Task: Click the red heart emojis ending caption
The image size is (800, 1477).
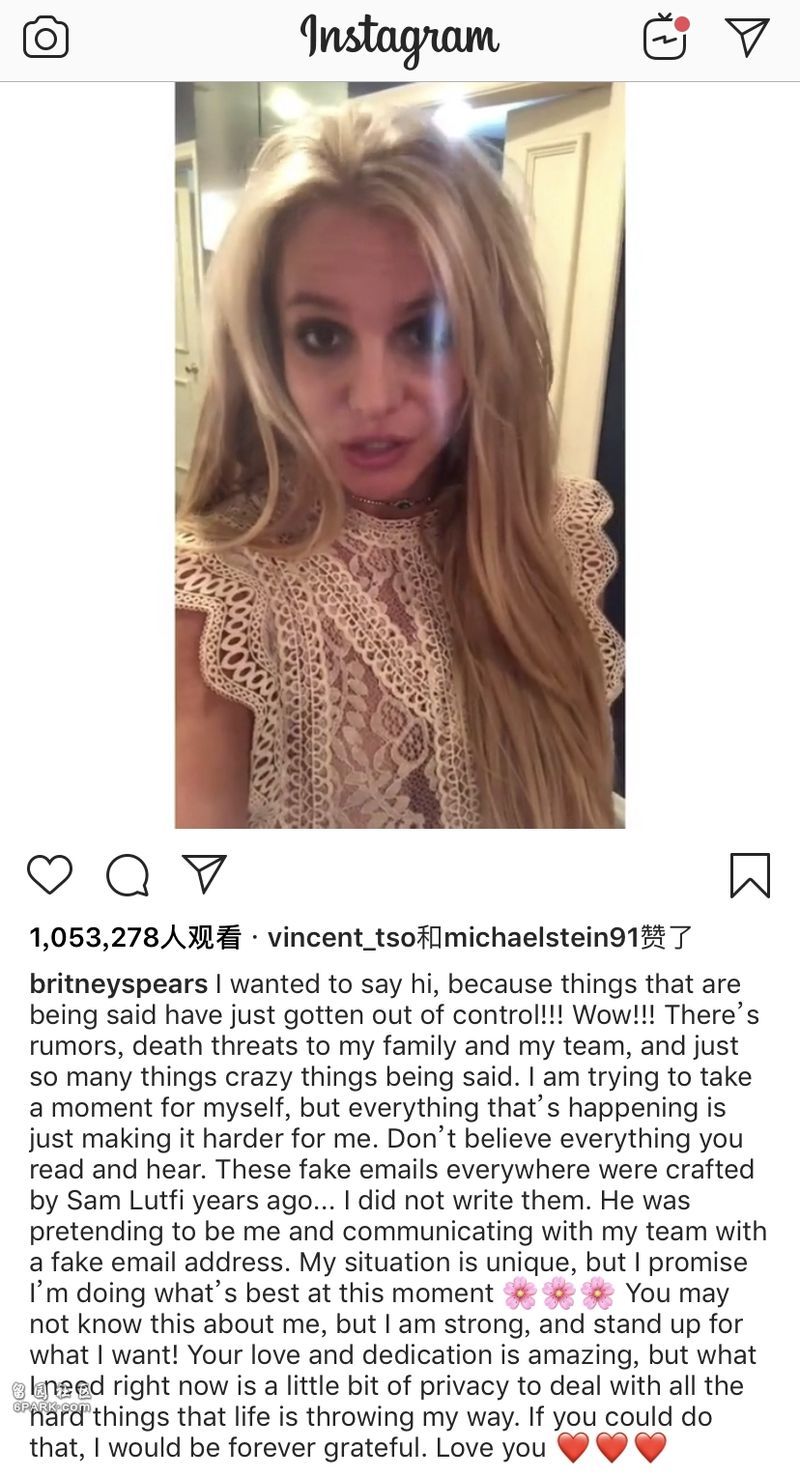Action: [x=611, y=1447]
